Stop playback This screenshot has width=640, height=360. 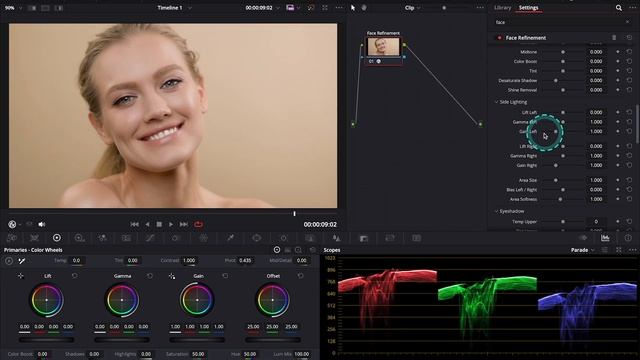pyautogui.click(x=159, y=224)
